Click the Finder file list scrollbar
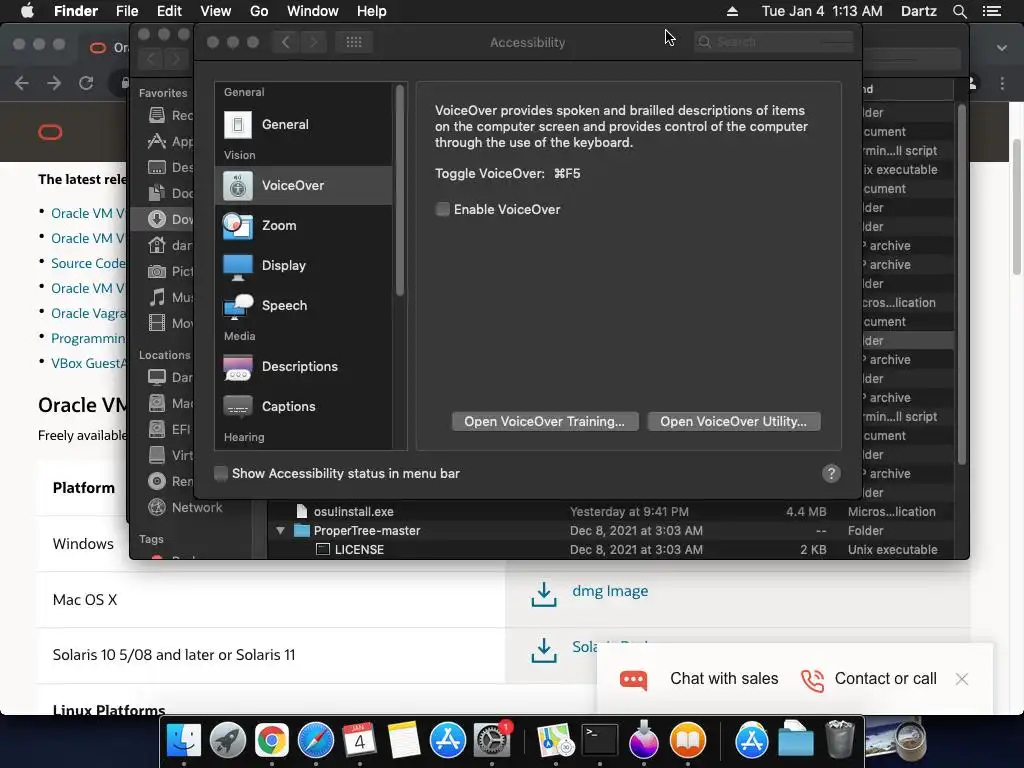The width and height of the screenshot is (1024, 768). 961,284
